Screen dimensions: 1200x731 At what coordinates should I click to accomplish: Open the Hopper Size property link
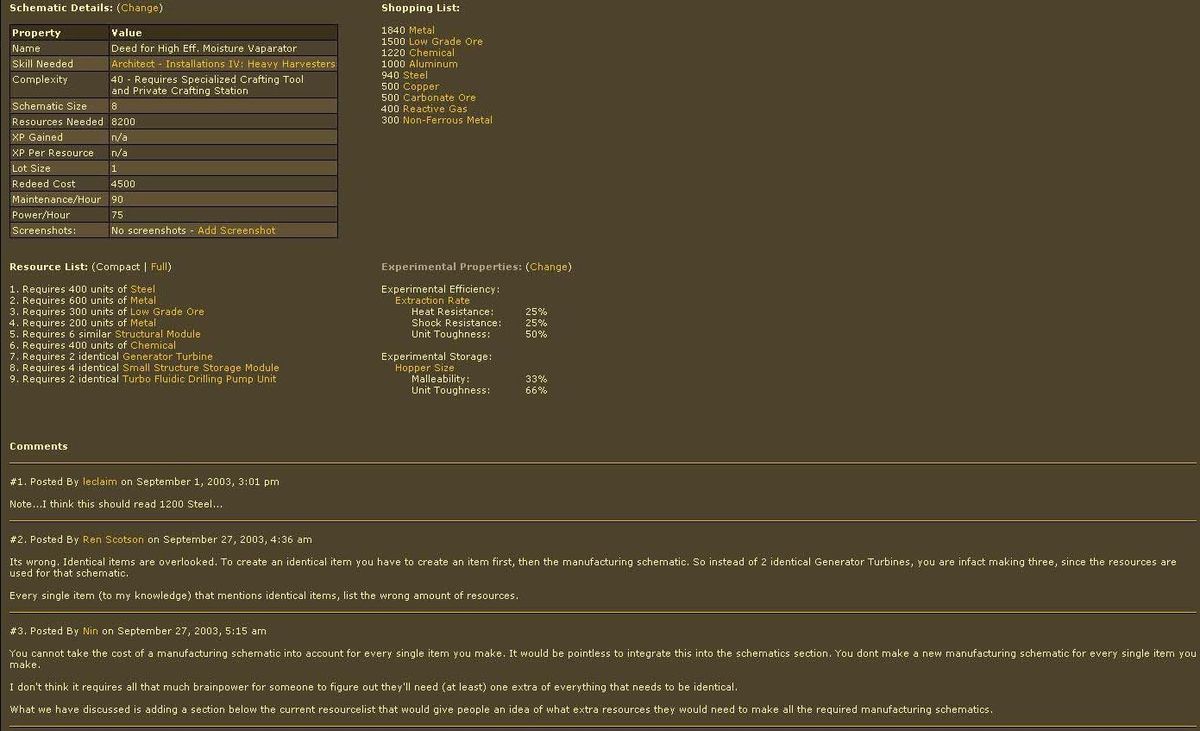[424, 368]
